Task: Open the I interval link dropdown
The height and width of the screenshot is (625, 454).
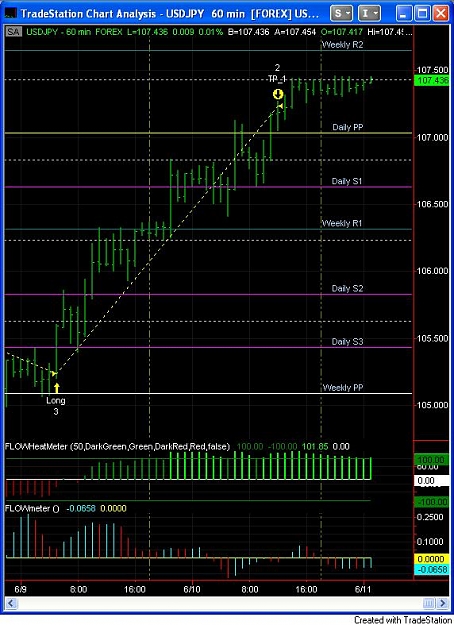Action: pos(369,14)
